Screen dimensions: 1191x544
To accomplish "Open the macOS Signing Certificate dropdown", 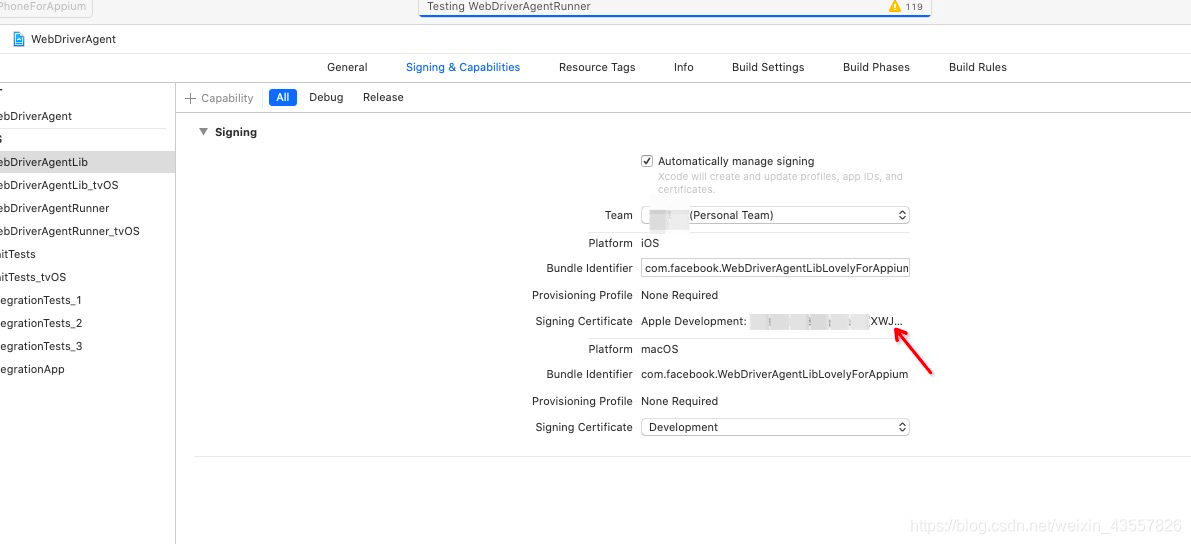I will click(x=776, y=427).
